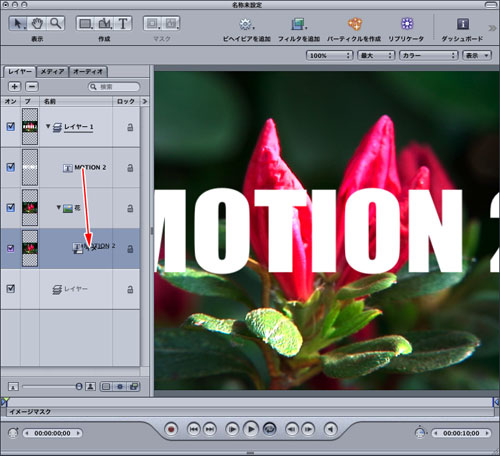Select the Zoom magnifier tool
Viewport: 500px width, 456px height.
[x=56, y=24]
